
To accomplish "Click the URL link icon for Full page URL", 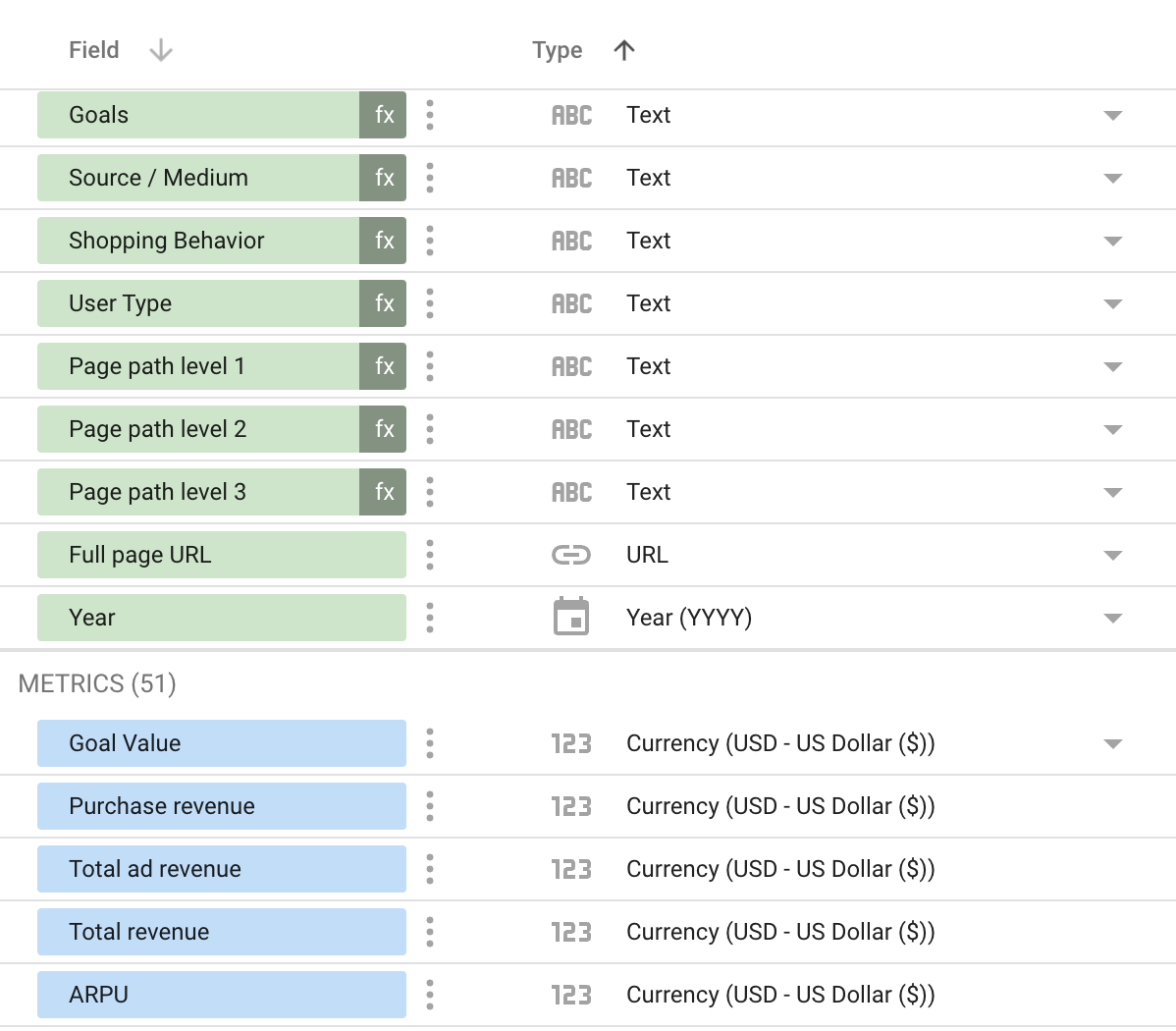I will (571, 554).
